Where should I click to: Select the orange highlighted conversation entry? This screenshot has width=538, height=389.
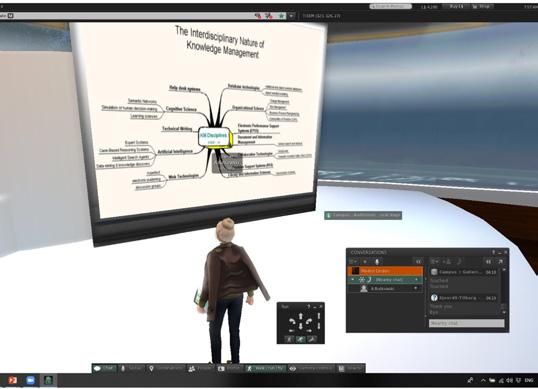click(385, 271)
